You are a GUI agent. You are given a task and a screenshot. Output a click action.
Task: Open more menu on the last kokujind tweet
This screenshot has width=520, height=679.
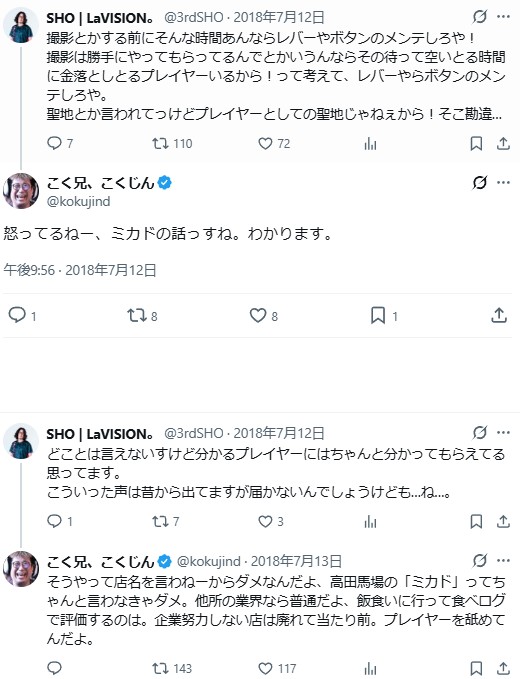[x=504, y=560]
